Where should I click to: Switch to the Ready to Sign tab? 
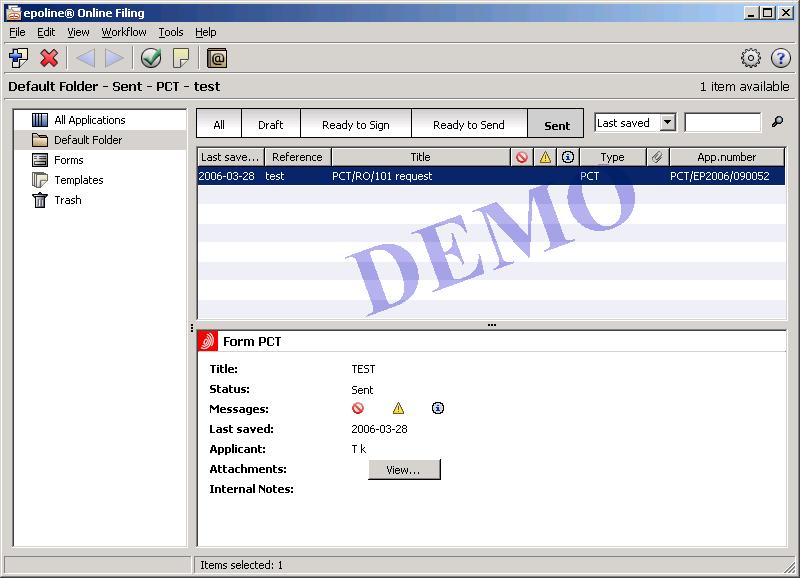point(356,124)
